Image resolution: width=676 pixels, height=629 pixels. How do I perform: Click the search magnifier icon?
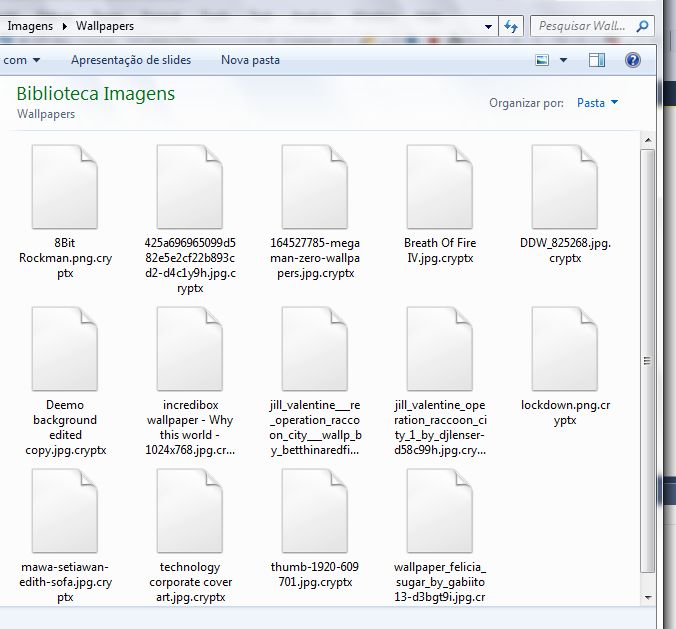[x=642, y=26]
